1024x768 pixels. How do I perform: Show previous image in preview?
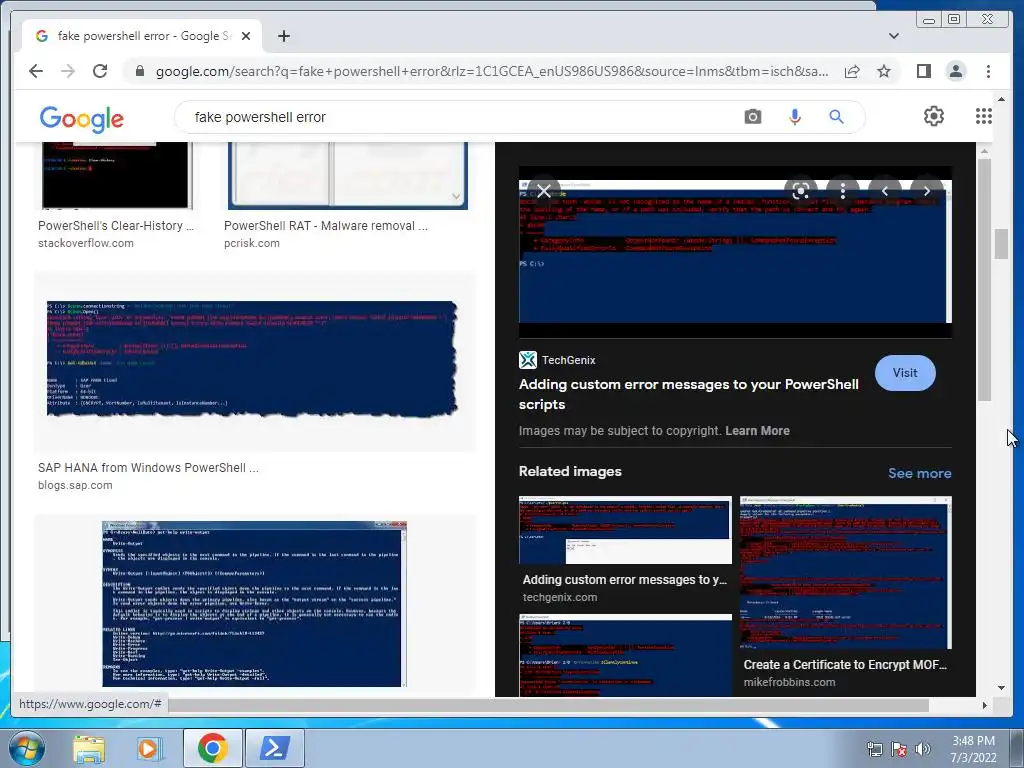coord(885,191)
